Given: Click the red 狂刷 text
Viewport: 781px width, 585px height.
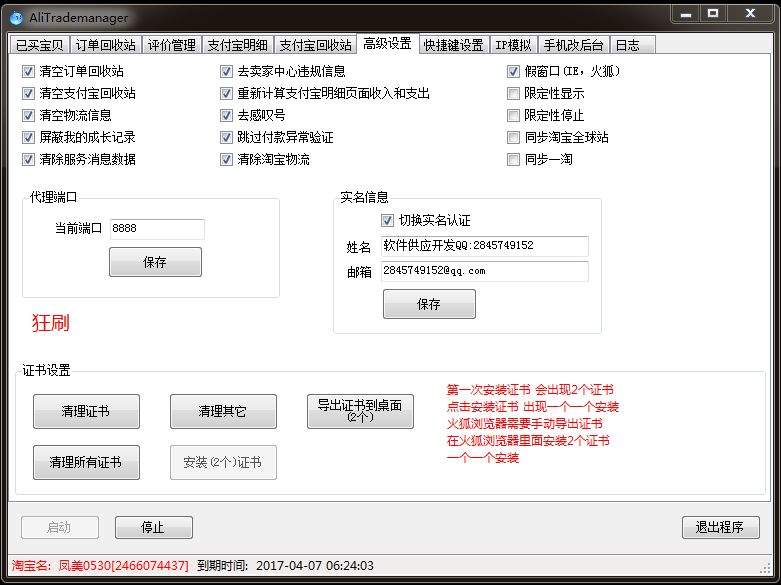Looking at the screenshot, I should tap(51, 323).
